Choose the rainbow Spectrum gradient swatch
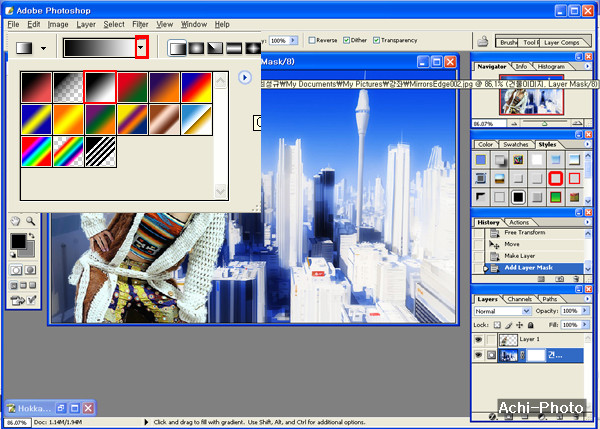Image resolution: width=600 pixels, height=429 pixels. coord(36,151)
